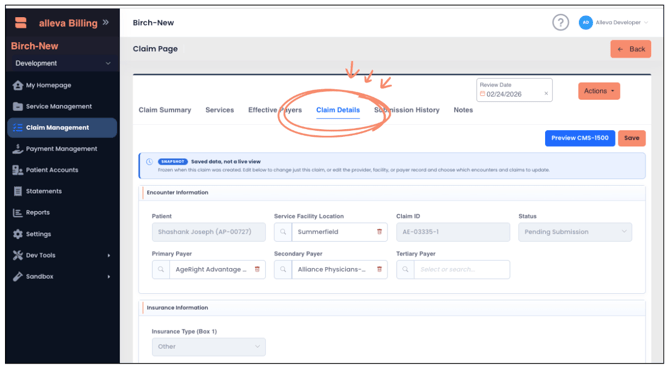The image size is (670, 368).
Task: Click the Back button
Action: [630, 49]
